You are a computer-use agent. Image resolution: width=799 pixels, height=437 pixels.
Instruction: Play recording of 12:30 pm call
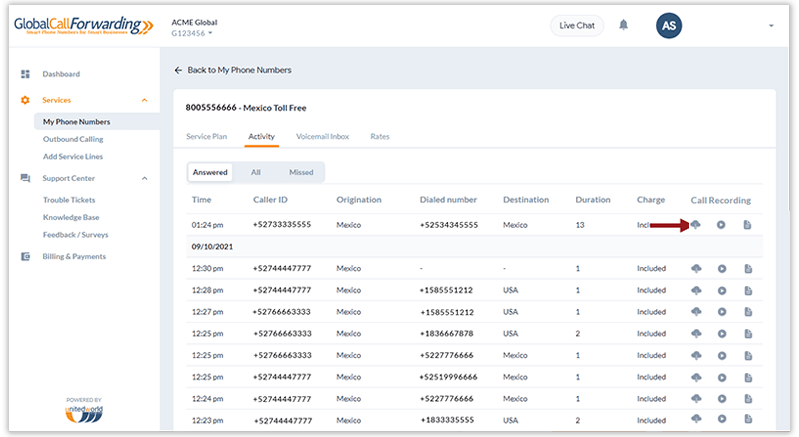pos(722,268)
